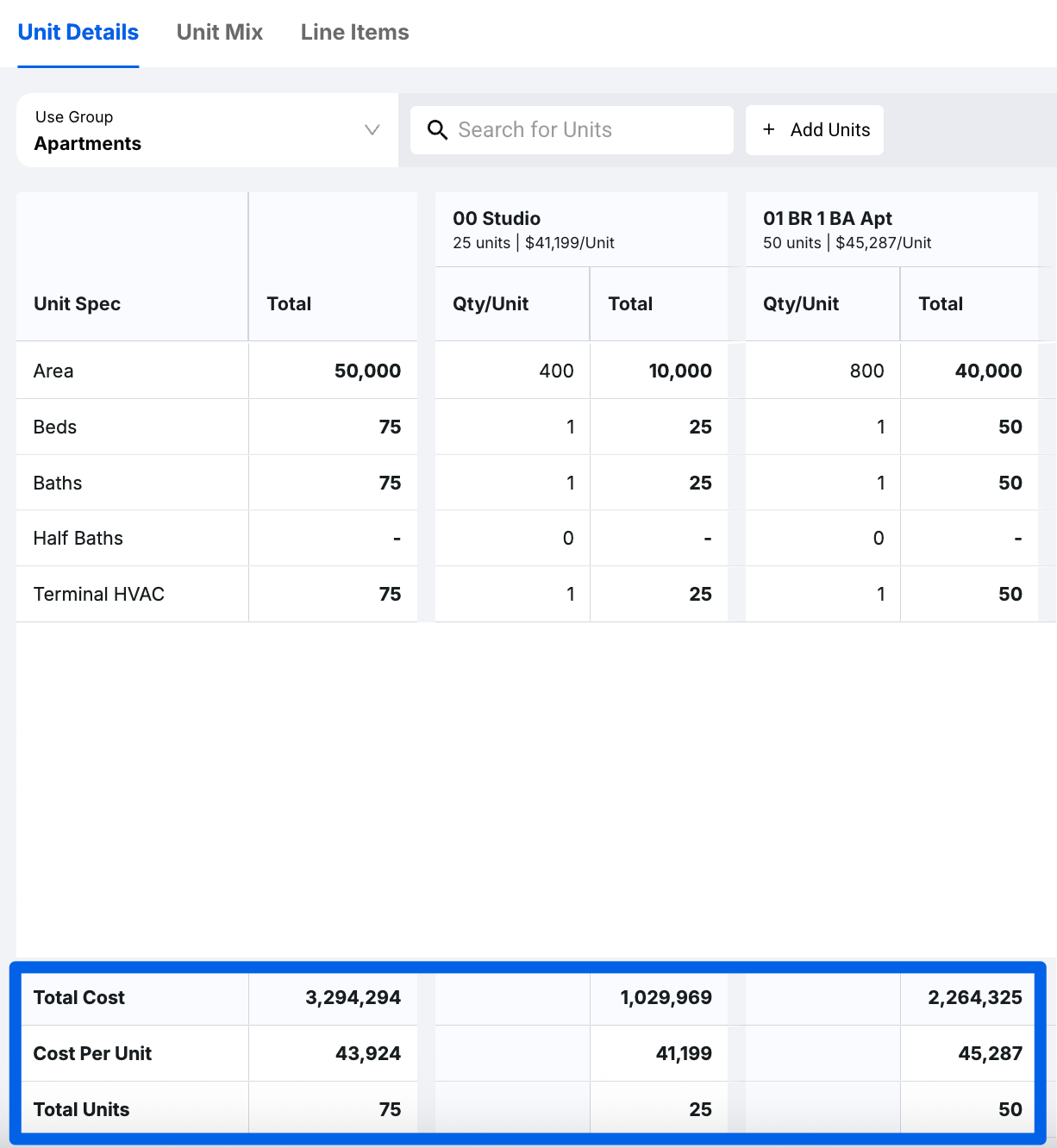1057x1148 pixels.
Task: Select the 00 Studio column header
Action: [497, 219]
